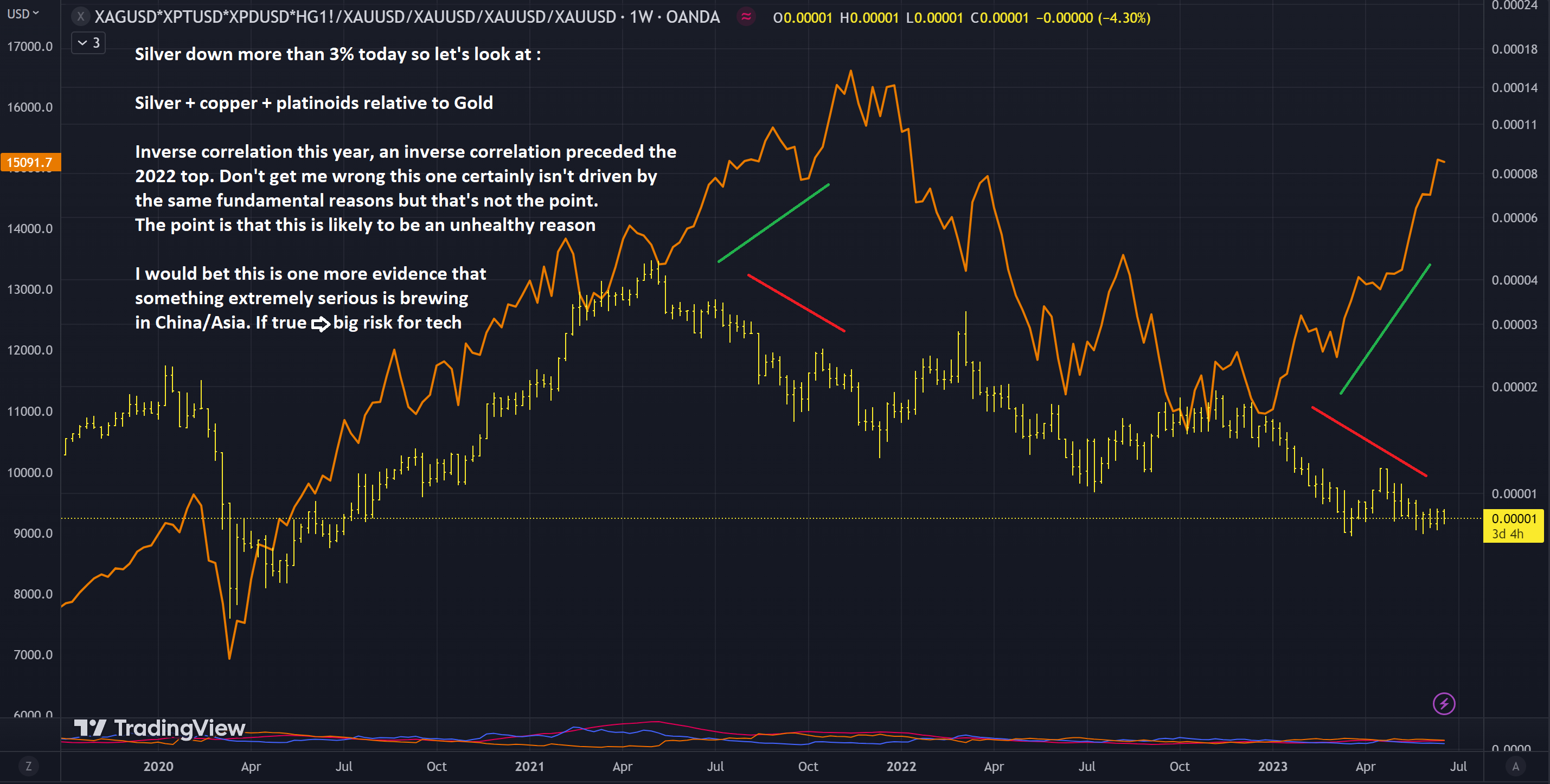Click the 7000.0 left price scale label
The height and width of the screenshot is (784, 1550).
click(33, 654)
